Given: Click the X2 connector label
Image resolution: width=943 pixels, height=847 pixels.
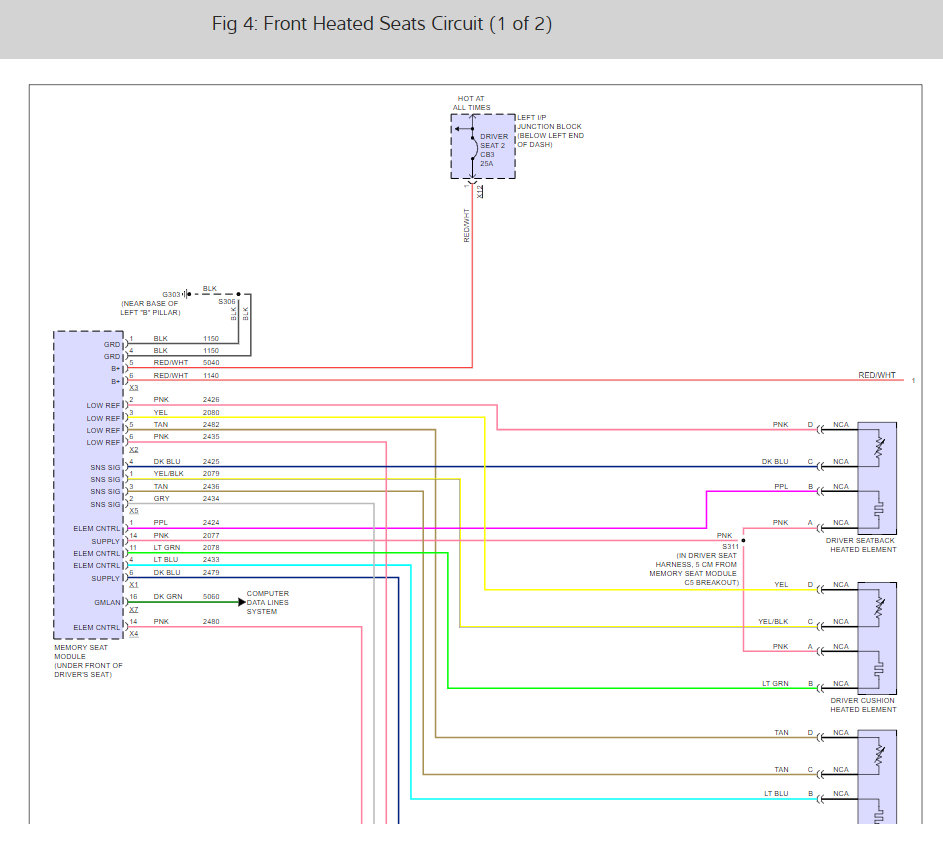Looking at the screenshot, I should [134, 450].
